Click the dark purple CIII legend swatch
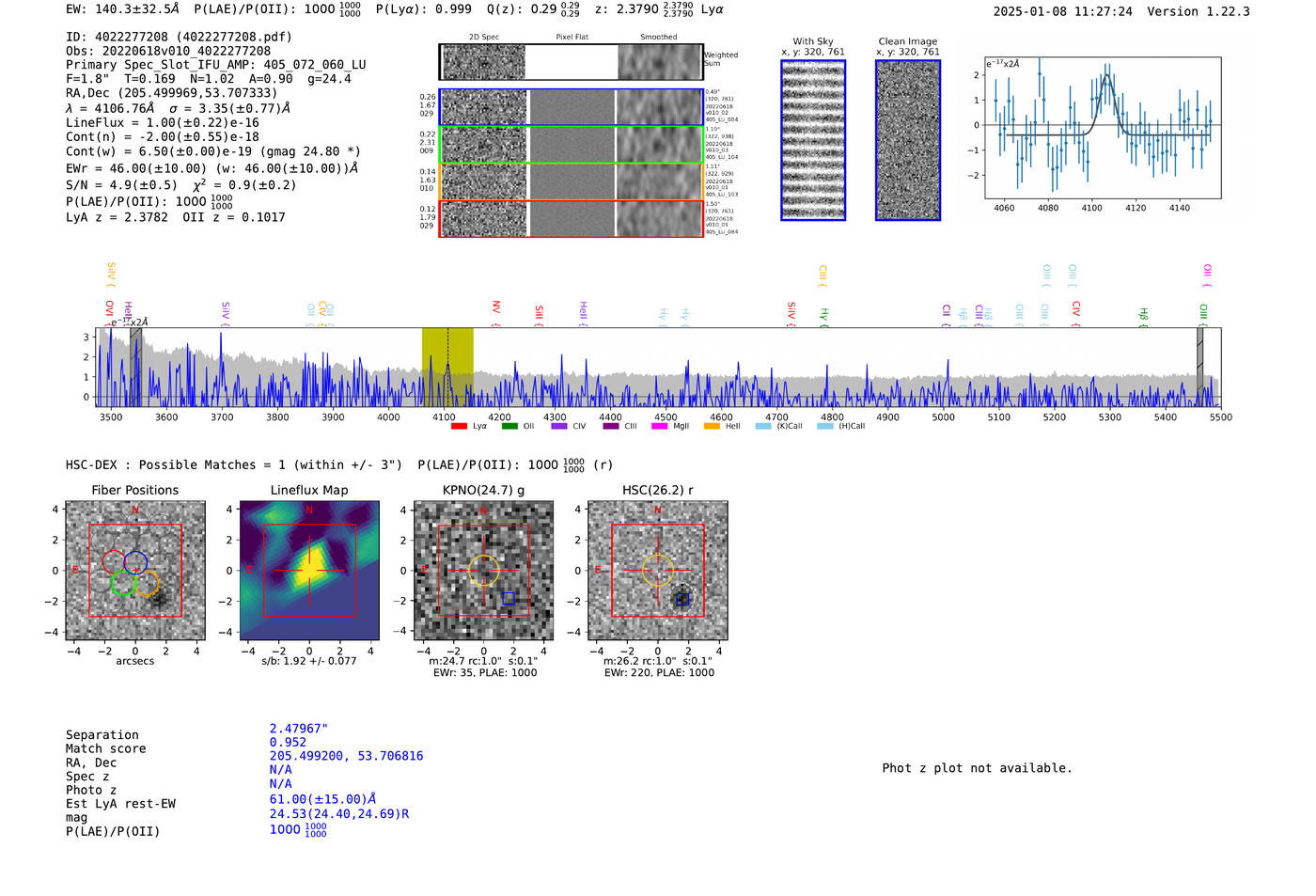Screen dimensions: 1316x896 [611, 427]
